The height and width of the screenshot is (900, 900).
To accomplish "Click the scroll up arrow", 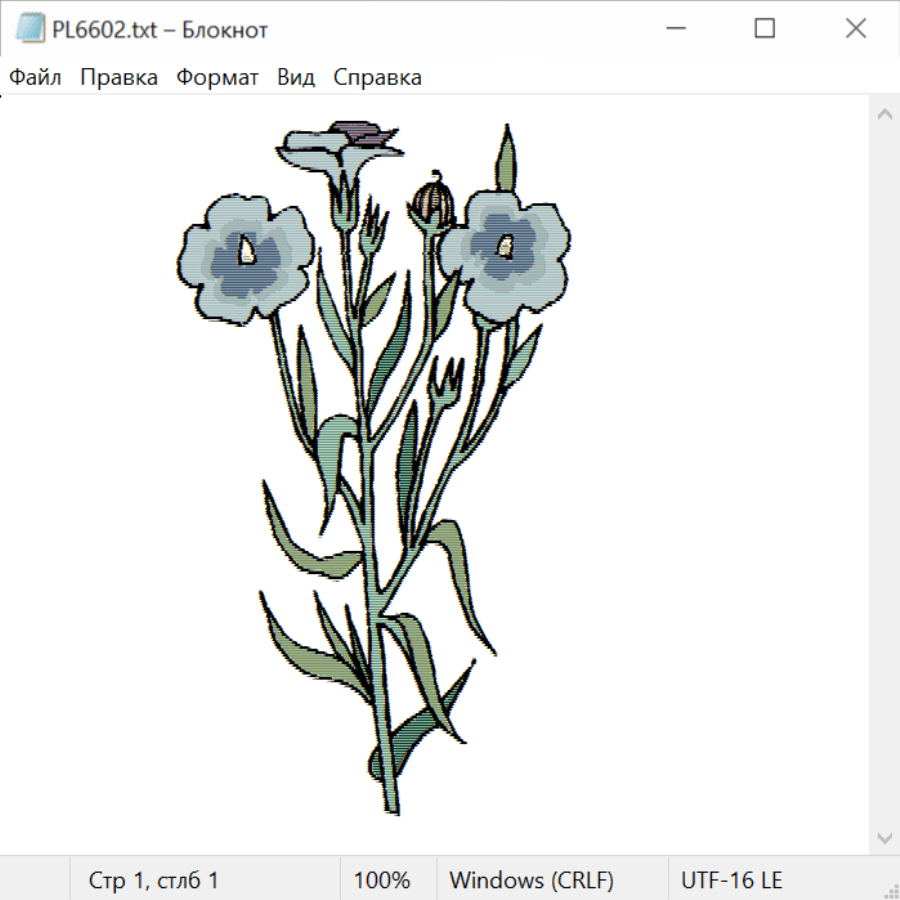I will click(884, 115).
